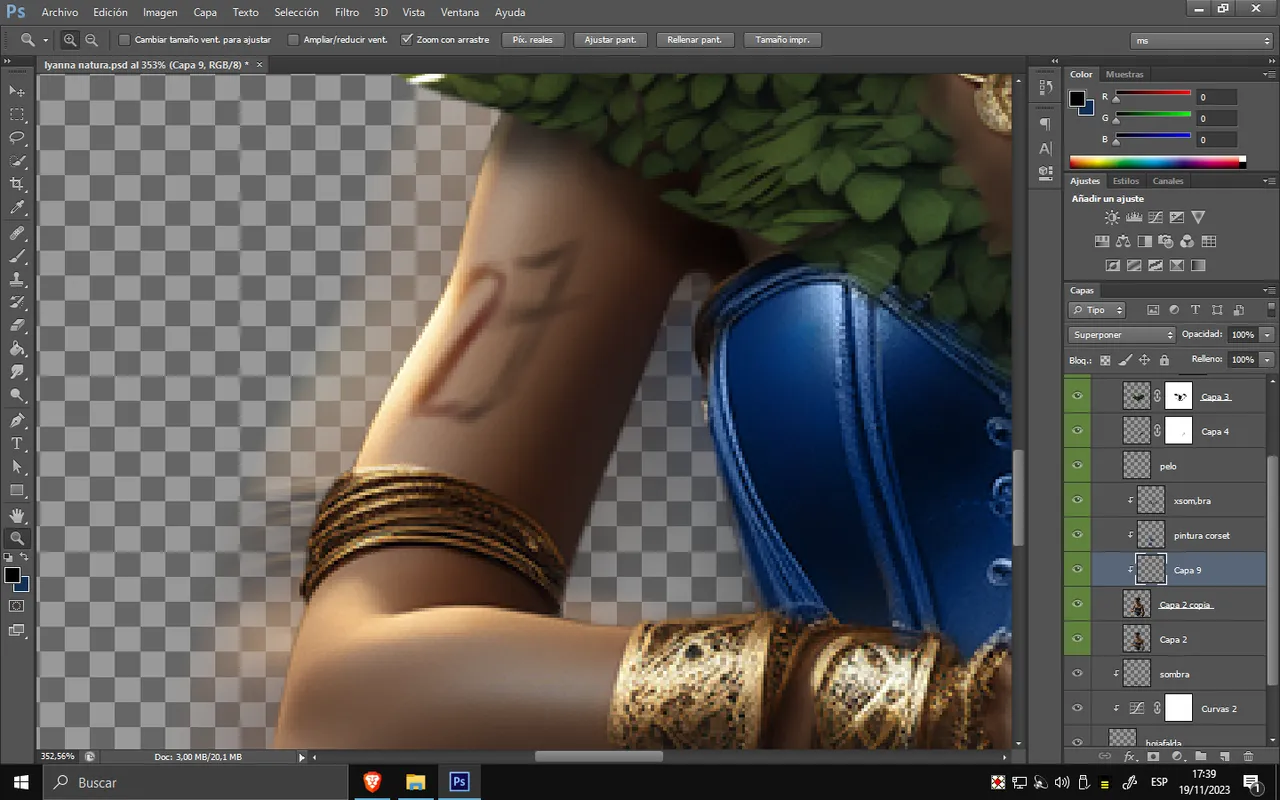Add a Curves adjustment

point(1155,217)
